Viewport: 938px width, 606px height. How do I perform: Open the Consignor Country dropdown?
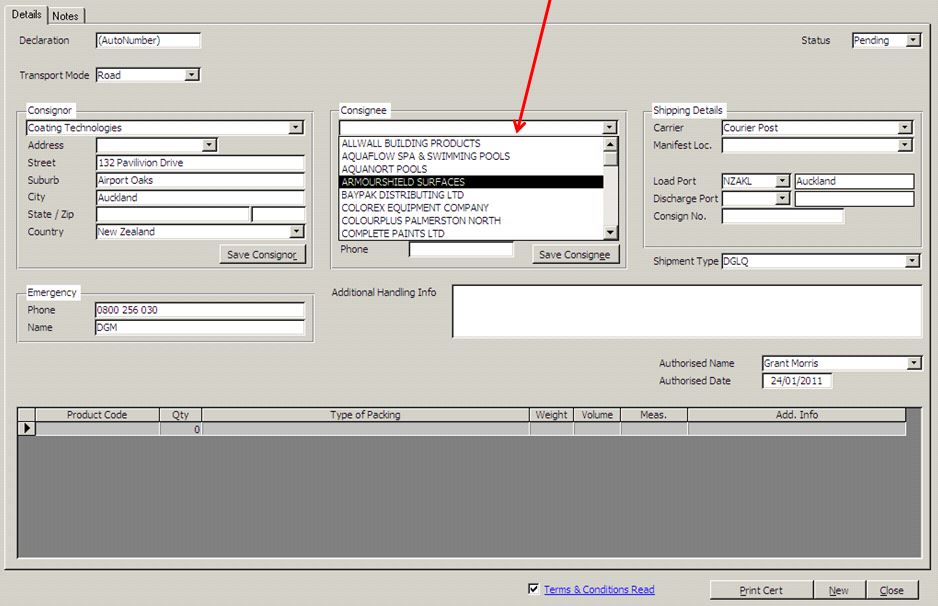click(296, 232)
